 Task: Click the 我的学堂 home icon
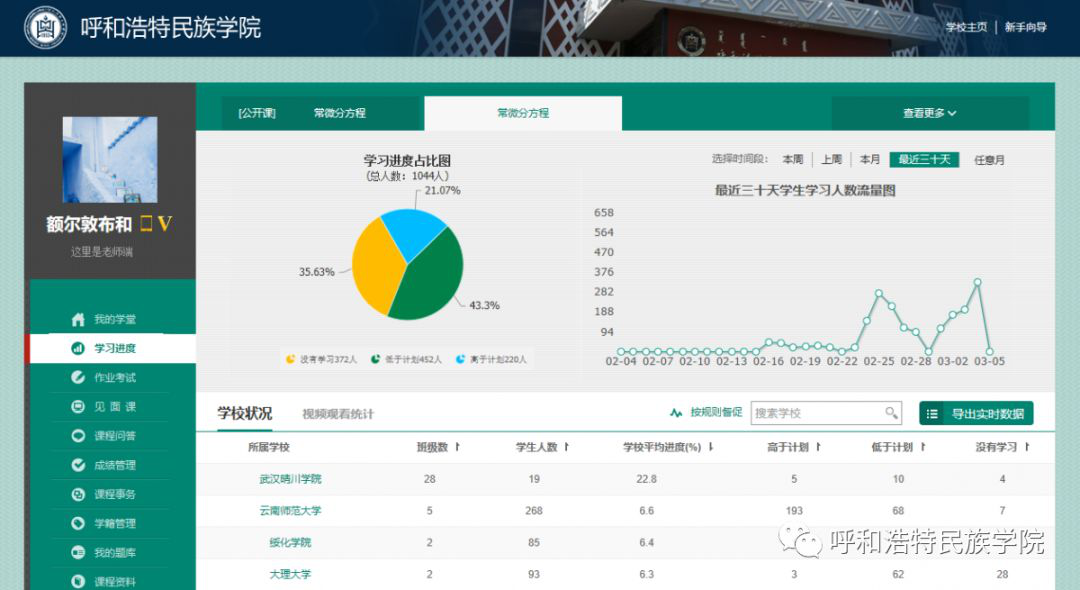[78, 320]
